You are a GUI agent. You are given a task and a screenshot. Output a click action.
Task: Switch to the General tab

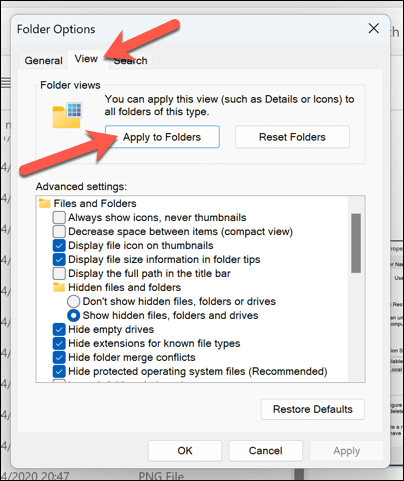coord(43,61)
